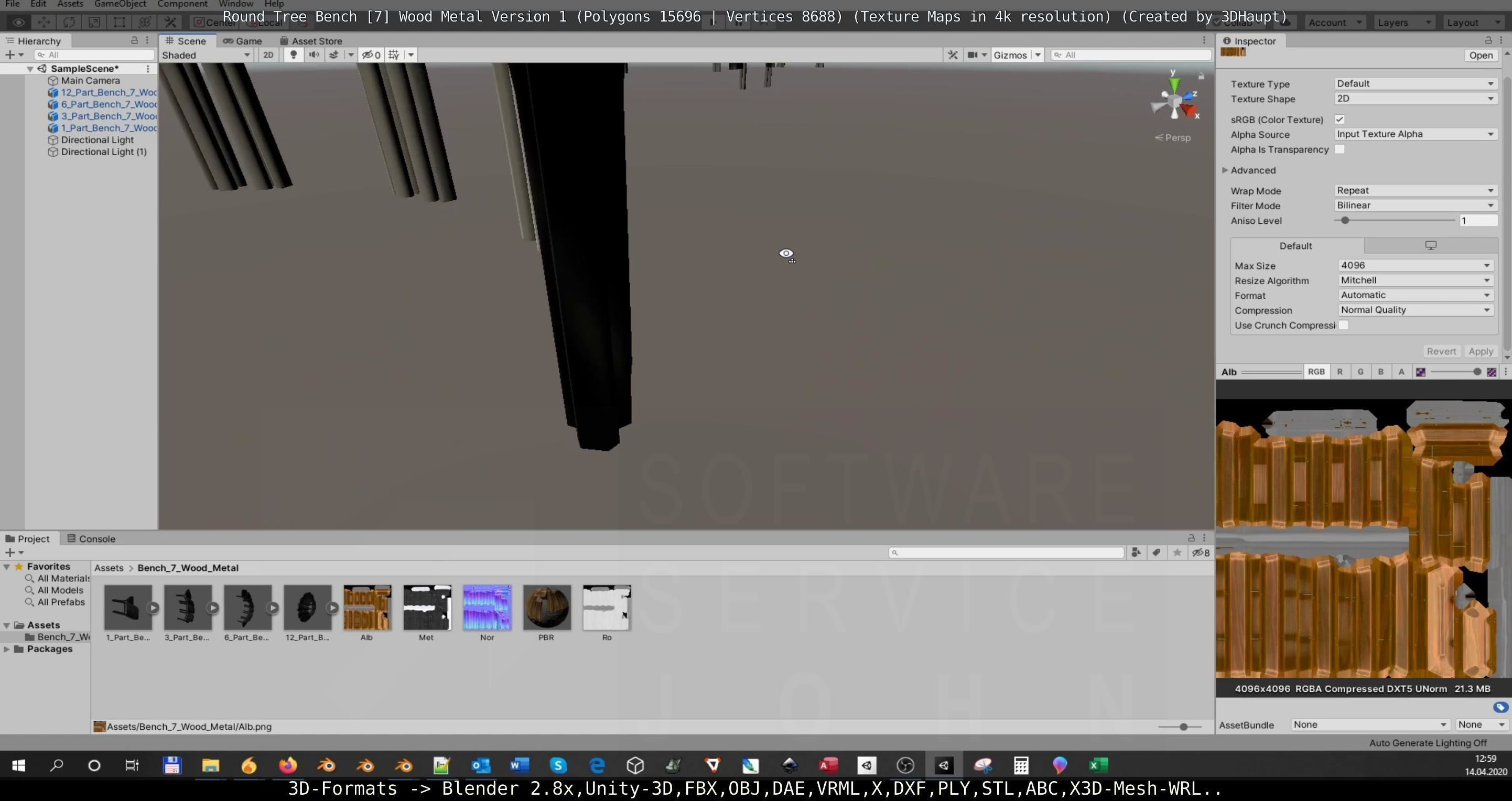The image size is (1512, 801).
Task: Open Unity from Windows taskbar
Action: click(943, 765)
